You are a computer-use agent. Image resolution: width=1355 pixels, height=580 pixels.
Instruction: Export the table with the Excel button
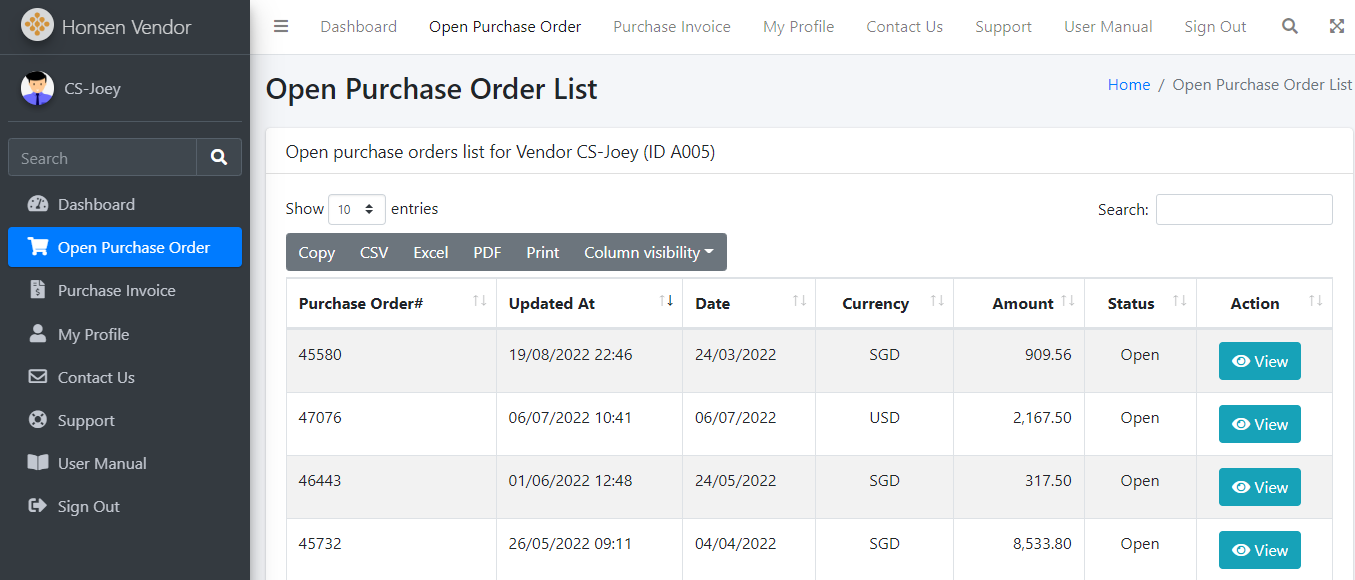tap(430, 253)
